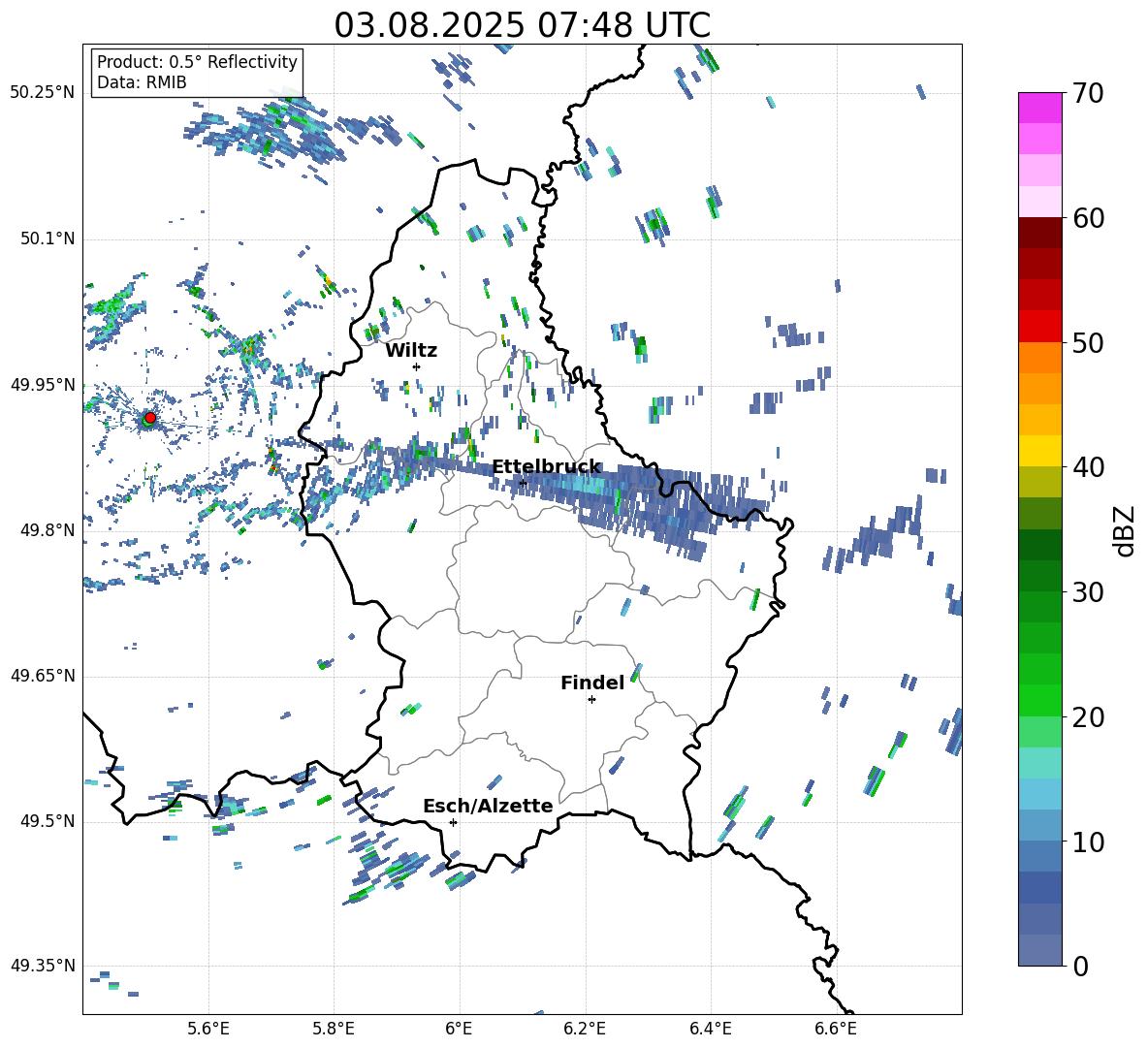Click the Data: RMIB text
This screenshot has height=1048, width=1148.
[142, 82]
